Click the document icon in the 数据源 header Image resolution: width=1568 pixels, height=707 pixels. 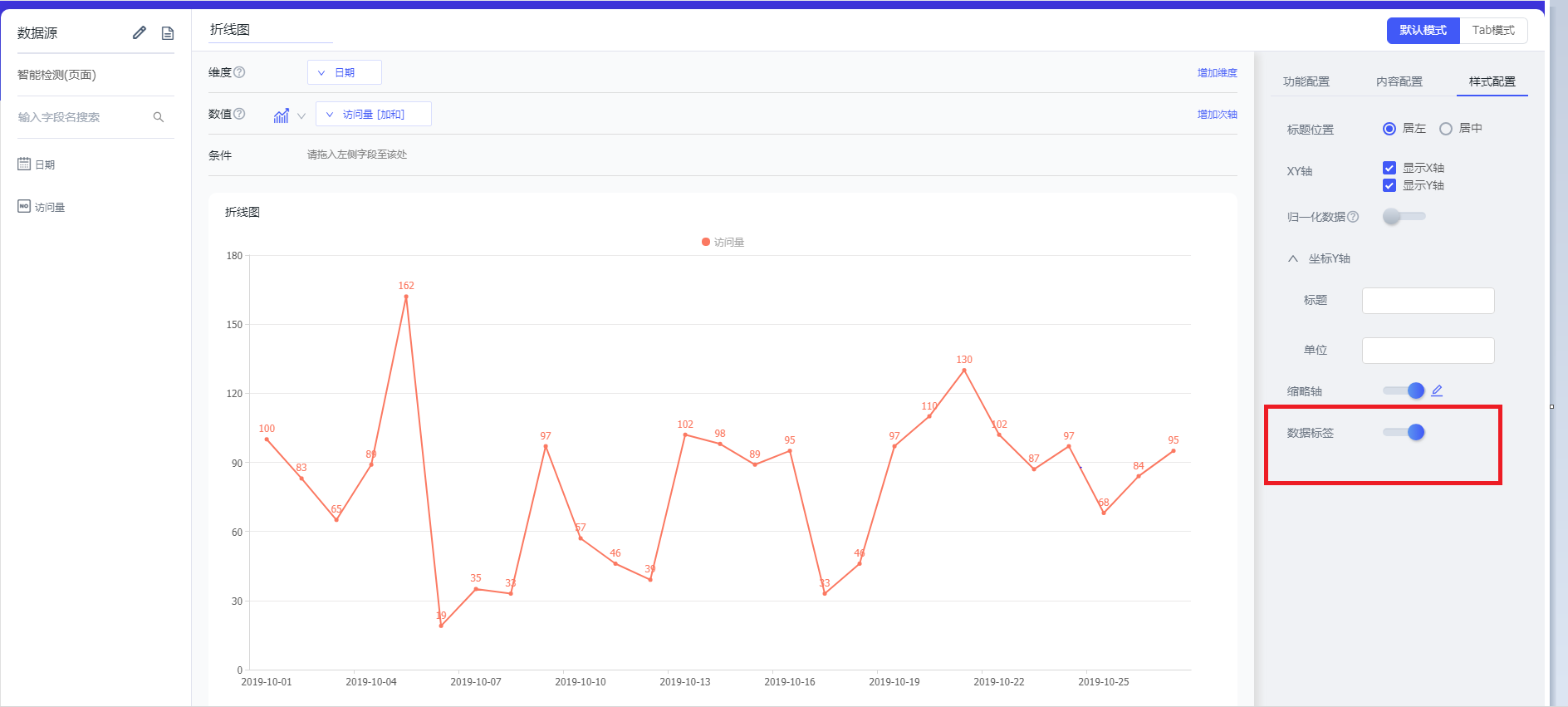[168, 33]
